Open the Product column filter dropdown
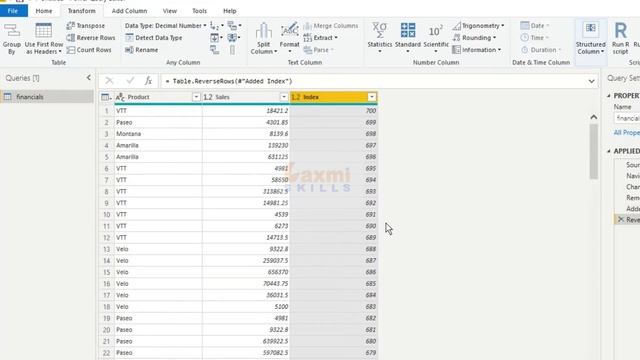 196,97
